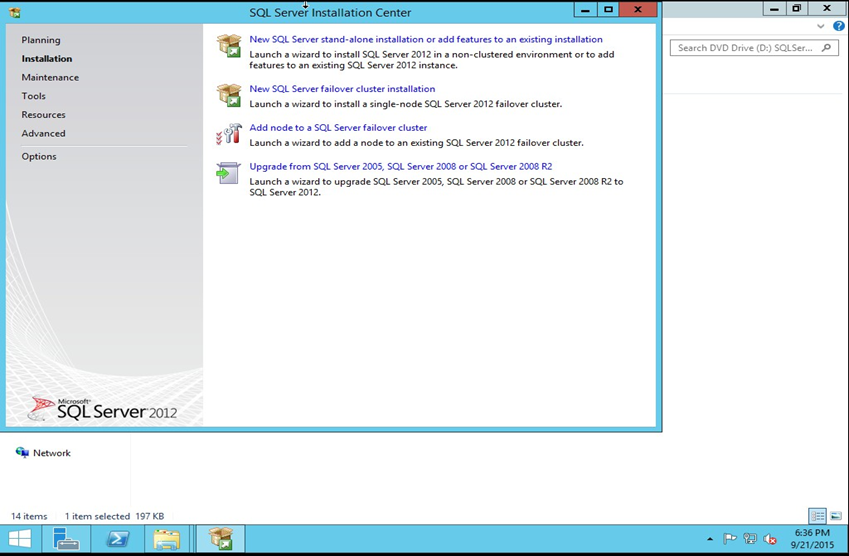Click the failover cluster installation icon
The height and width of the screenshot is (556, 849).
pos(229,95)
